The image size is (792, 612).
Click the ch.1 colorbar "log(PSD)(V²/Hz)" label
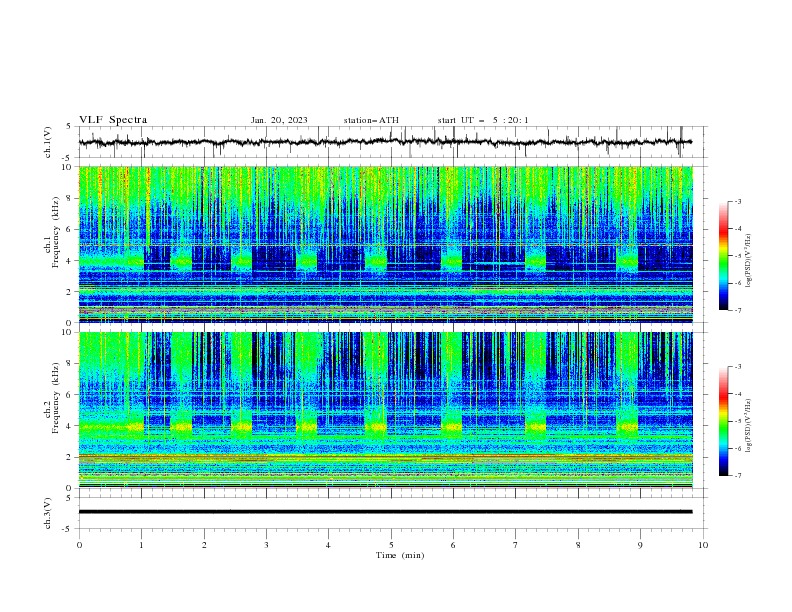point(749,261)
